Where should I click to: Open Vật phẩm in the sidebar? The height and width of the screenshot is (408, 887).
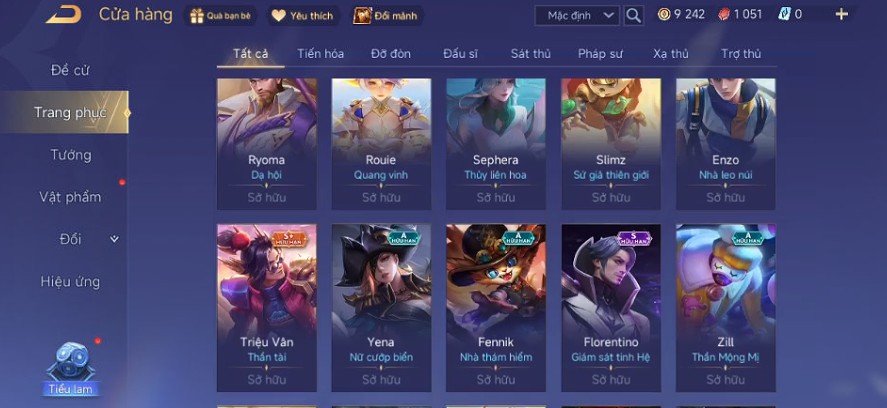tap(70, 197)
